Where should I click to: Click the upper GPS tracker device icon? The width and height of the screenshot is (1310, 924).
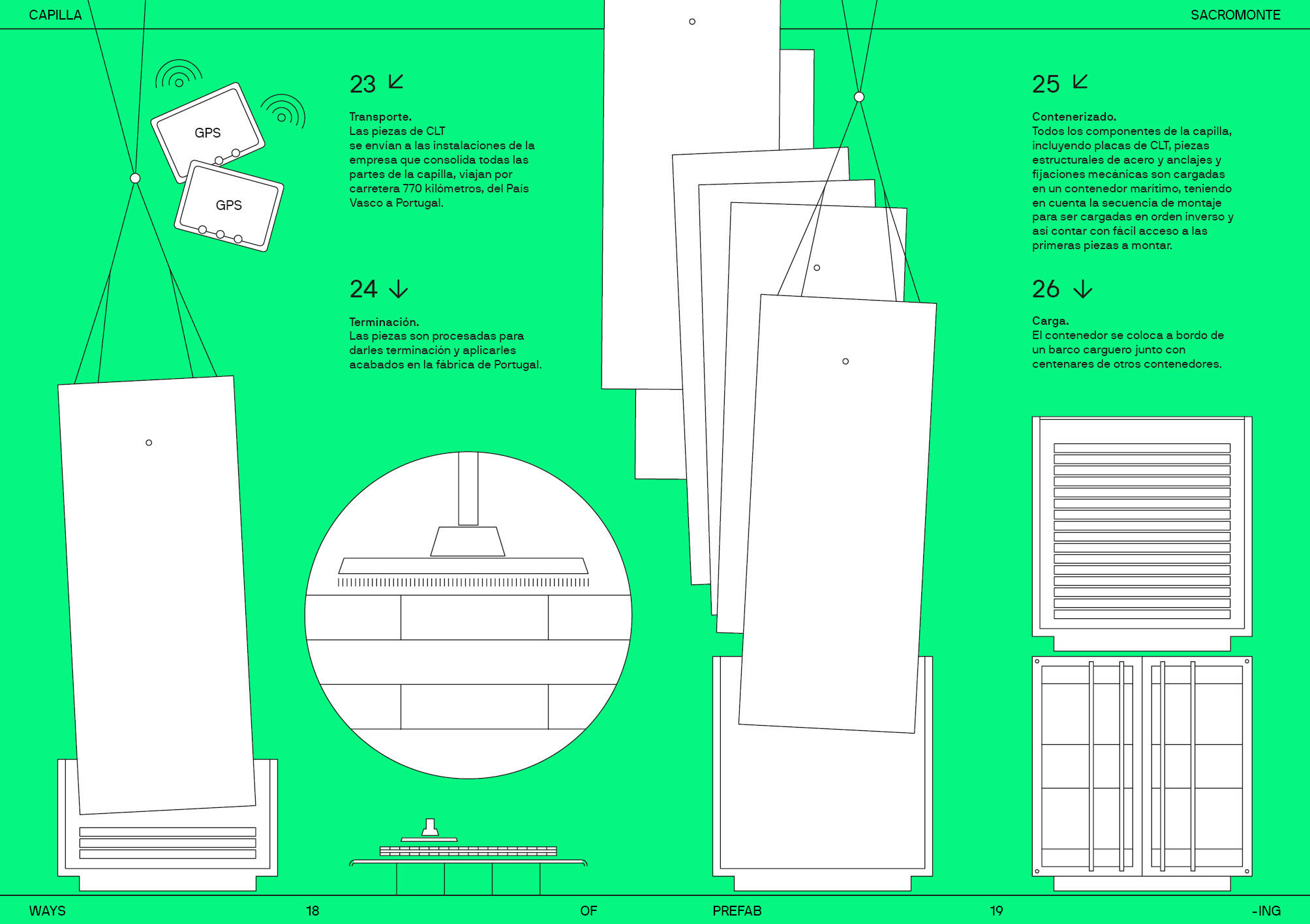207,132
